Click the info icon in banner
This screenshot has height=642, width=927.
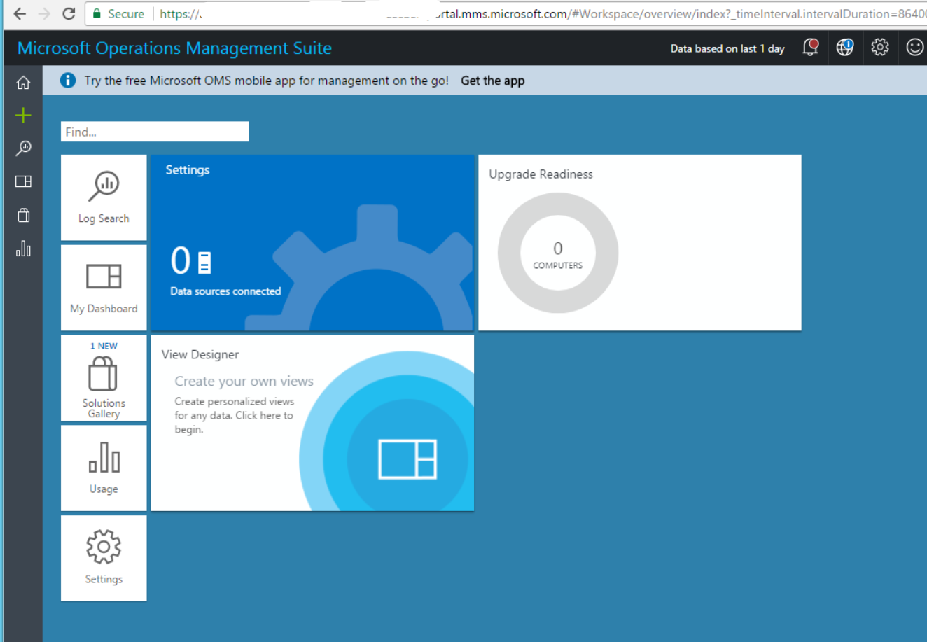click(x=68, y=80)
